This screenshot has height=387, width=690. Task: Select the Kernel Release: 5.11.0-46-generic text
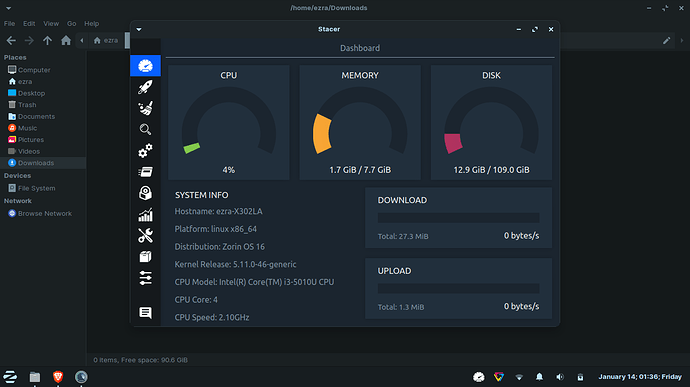235,264
